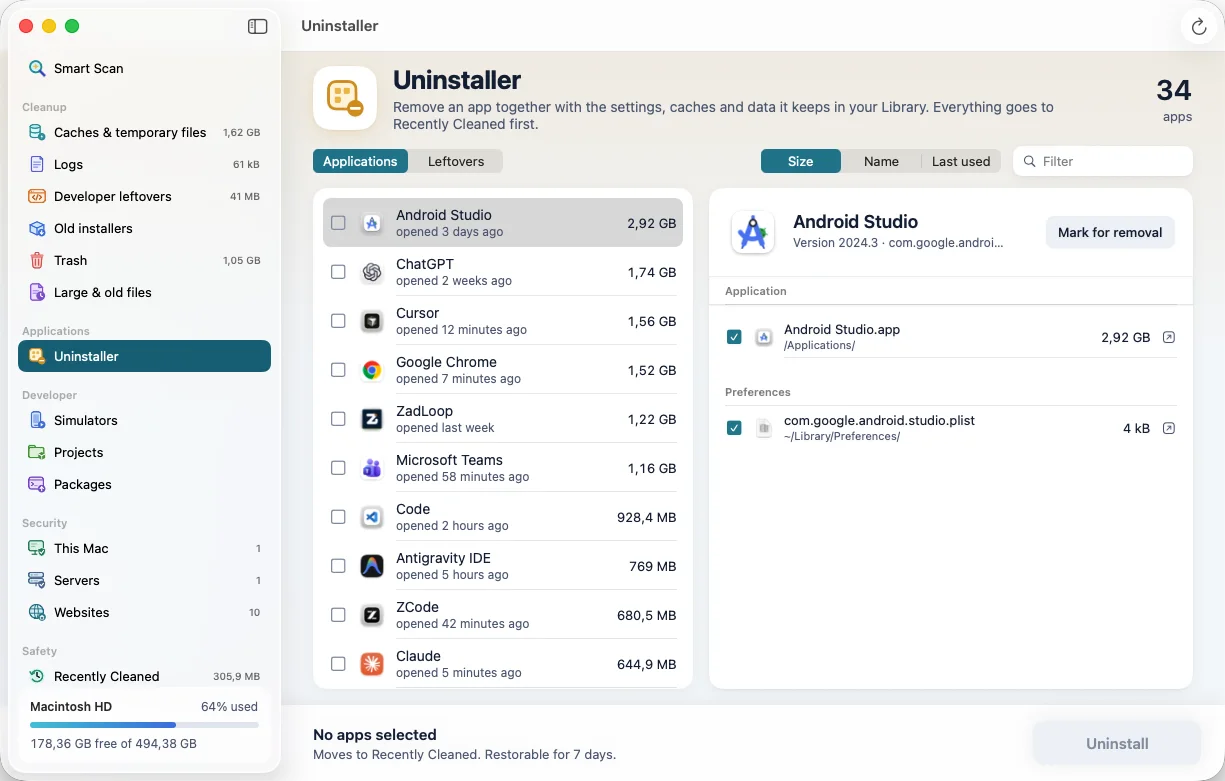Open the Large & old files icon
This screenshot has height=781, width=1225.
coord(37,292)
